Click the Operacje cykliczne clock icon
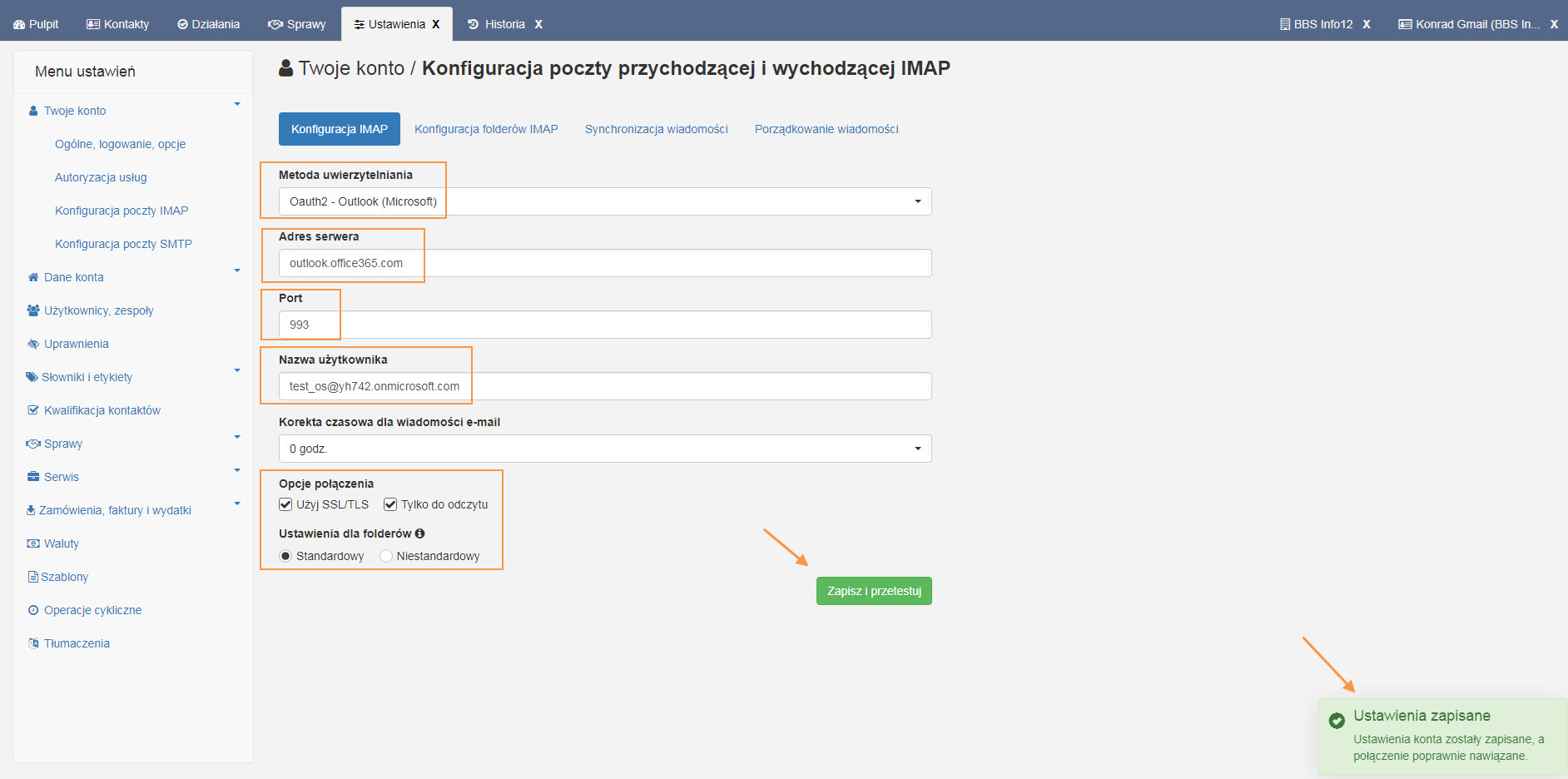 click(33, 610)
